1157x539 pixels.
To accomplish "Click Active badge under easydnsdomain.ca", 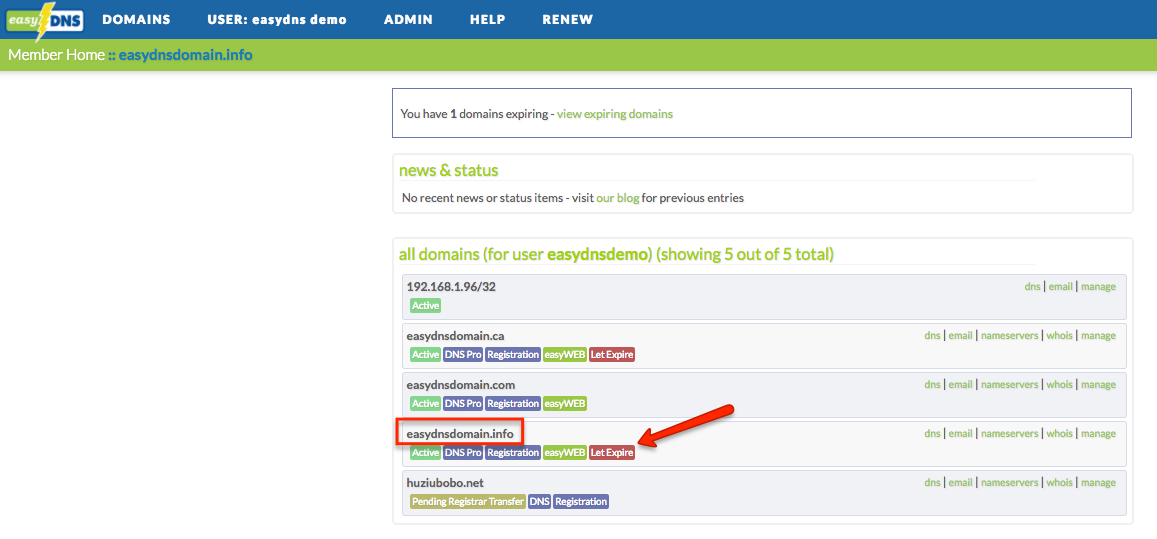I will pyautogui.click(x=426, y=354).
